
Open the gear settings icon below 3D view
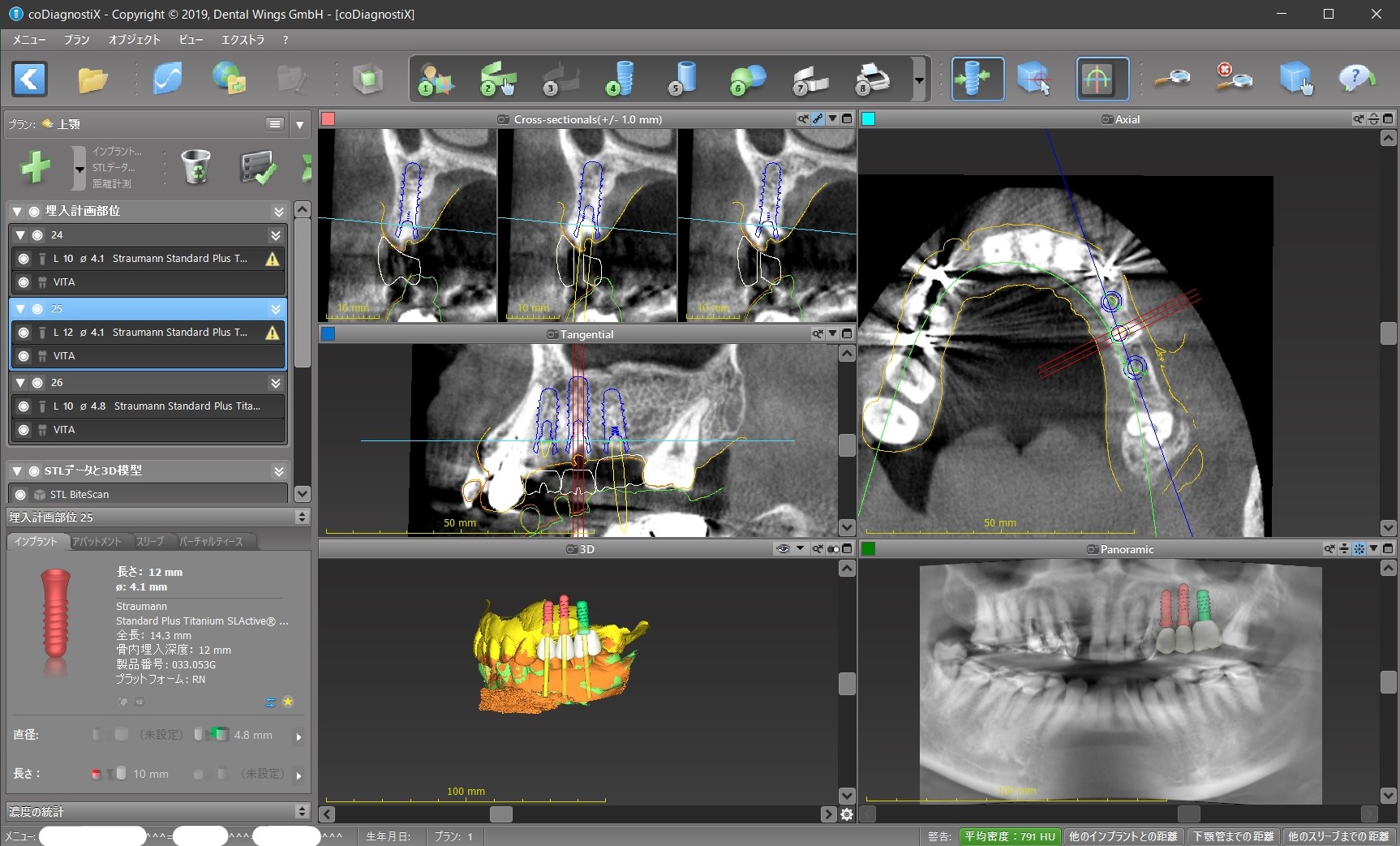pyautogui.click(x=847, y=814)
